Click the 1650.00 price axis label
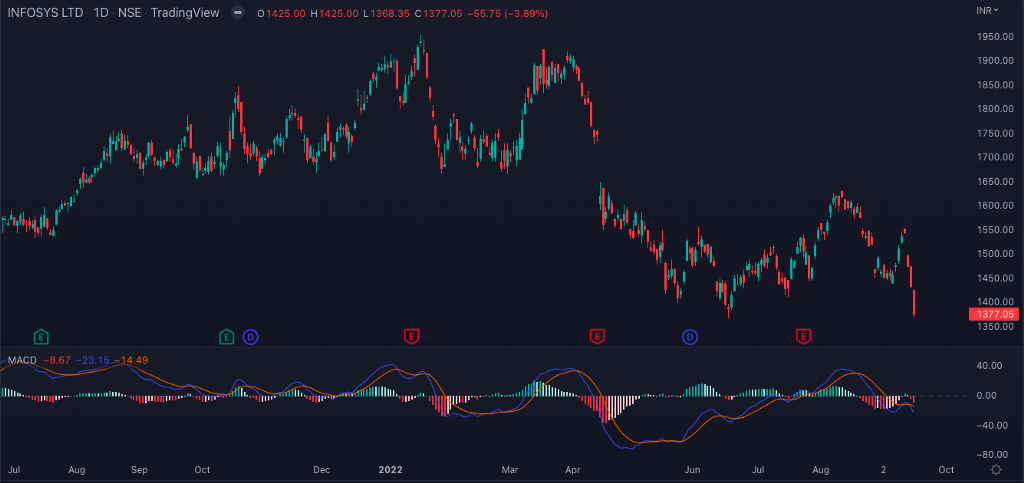 pos(995,181)
